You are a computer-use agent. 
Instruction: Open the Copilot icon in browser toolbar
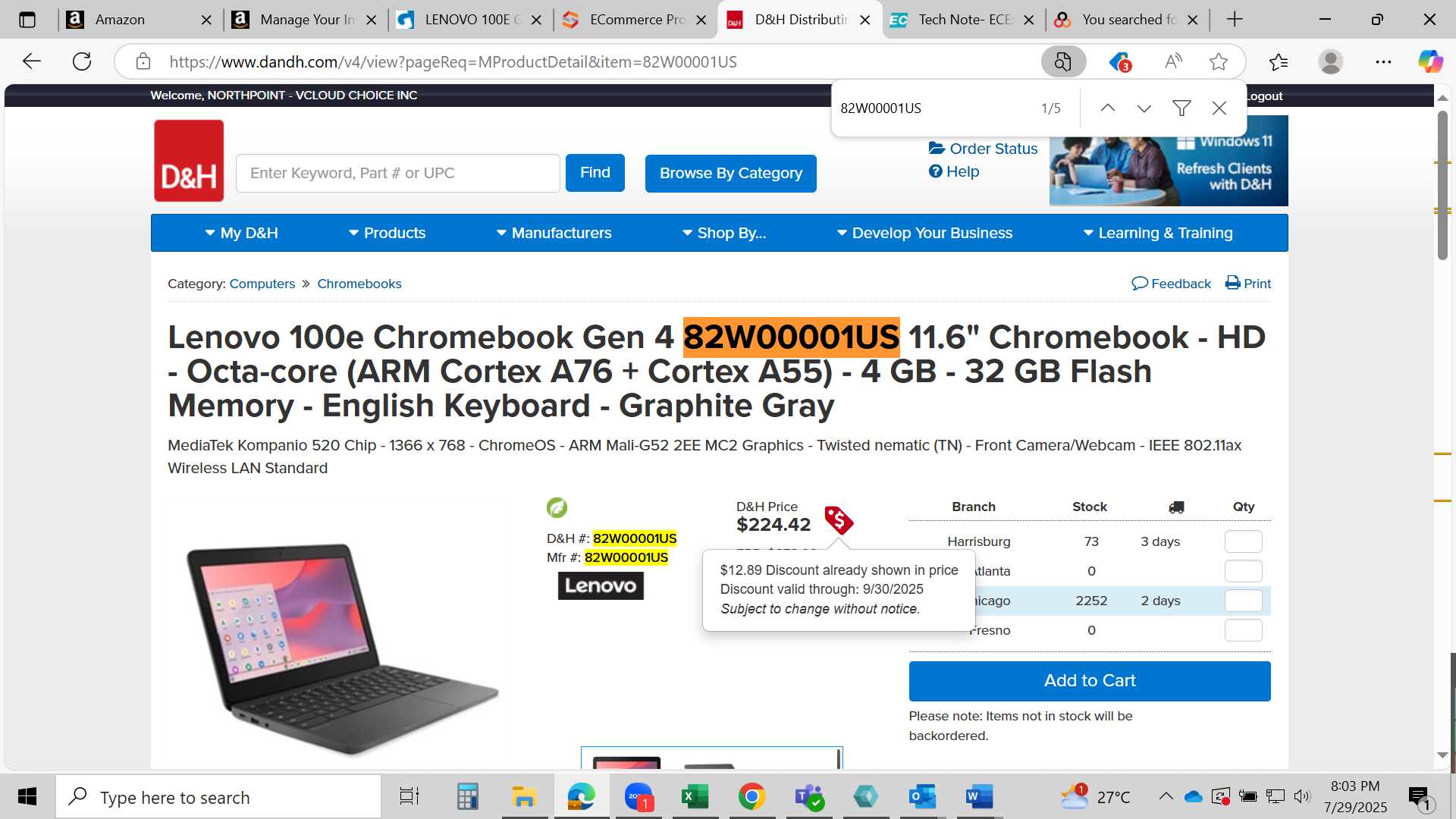[1430, 61]
